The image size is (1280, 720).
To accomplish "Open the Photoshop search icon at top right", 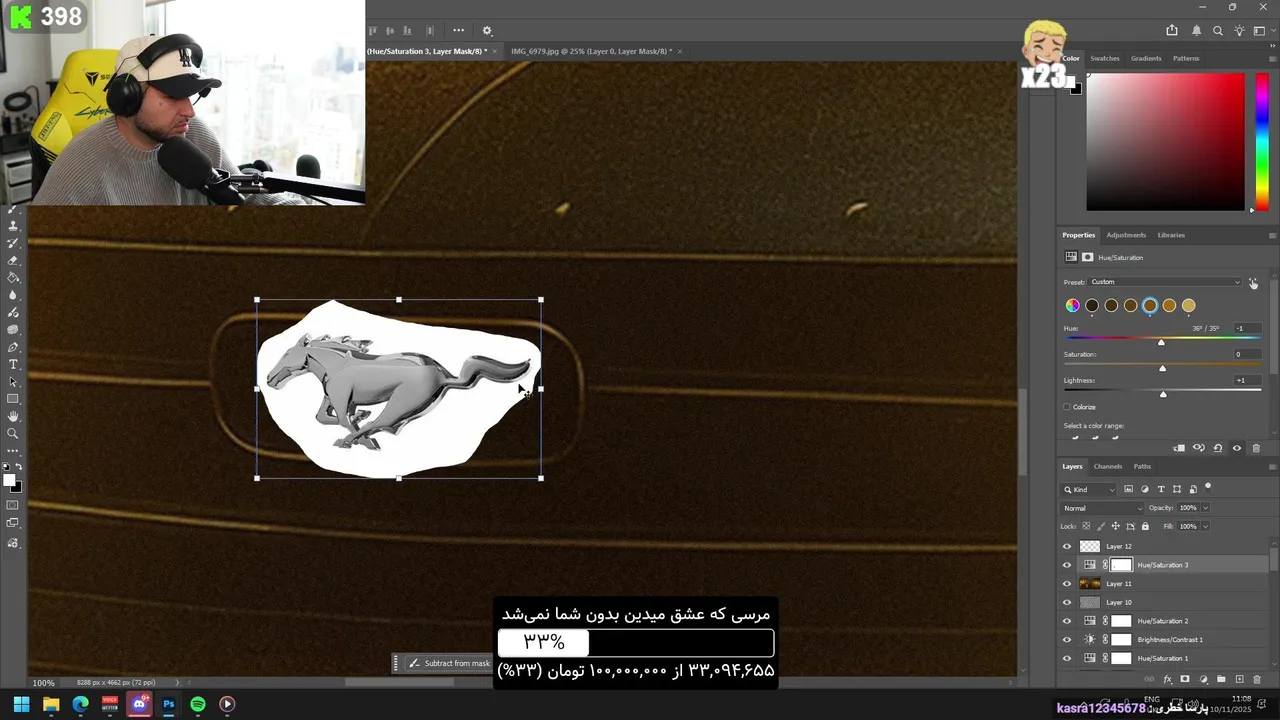I will click(1218, 31).
